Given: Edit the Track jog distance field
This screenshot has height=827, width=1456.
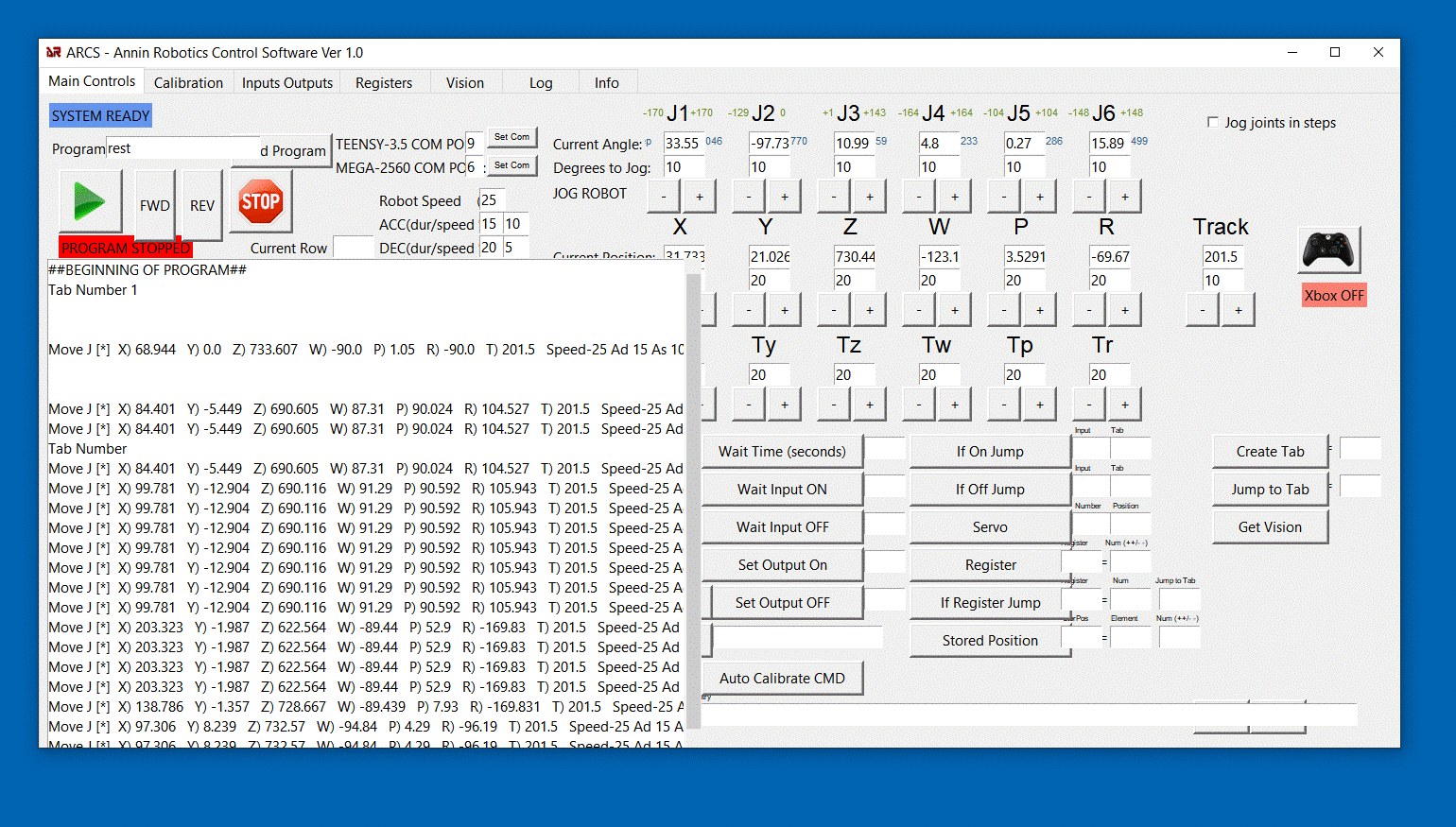Looking at the screenshot, I should [1222, 281].
